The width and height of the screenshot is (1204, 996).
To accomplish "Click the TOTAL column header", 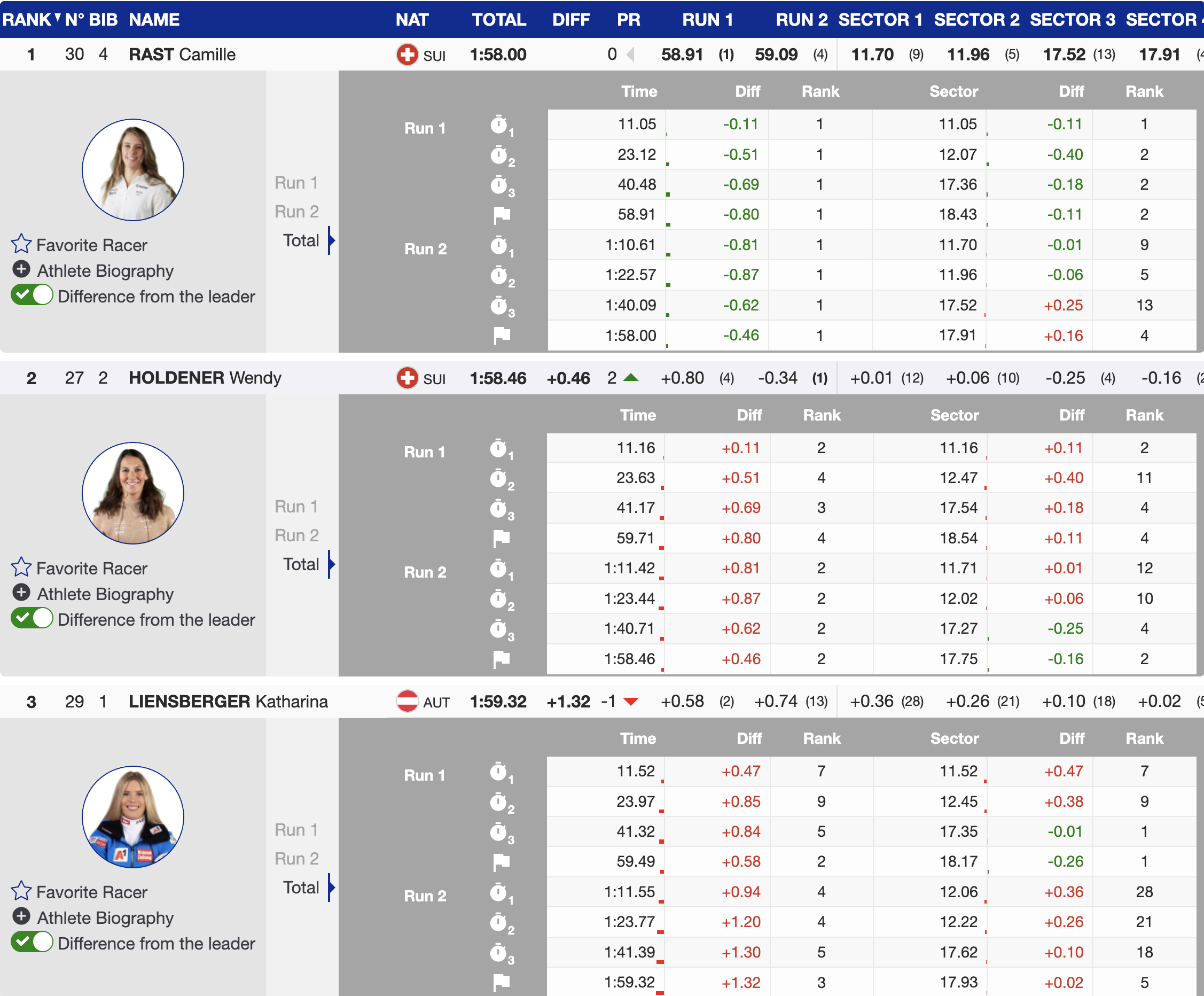I will tap(498, 19).
